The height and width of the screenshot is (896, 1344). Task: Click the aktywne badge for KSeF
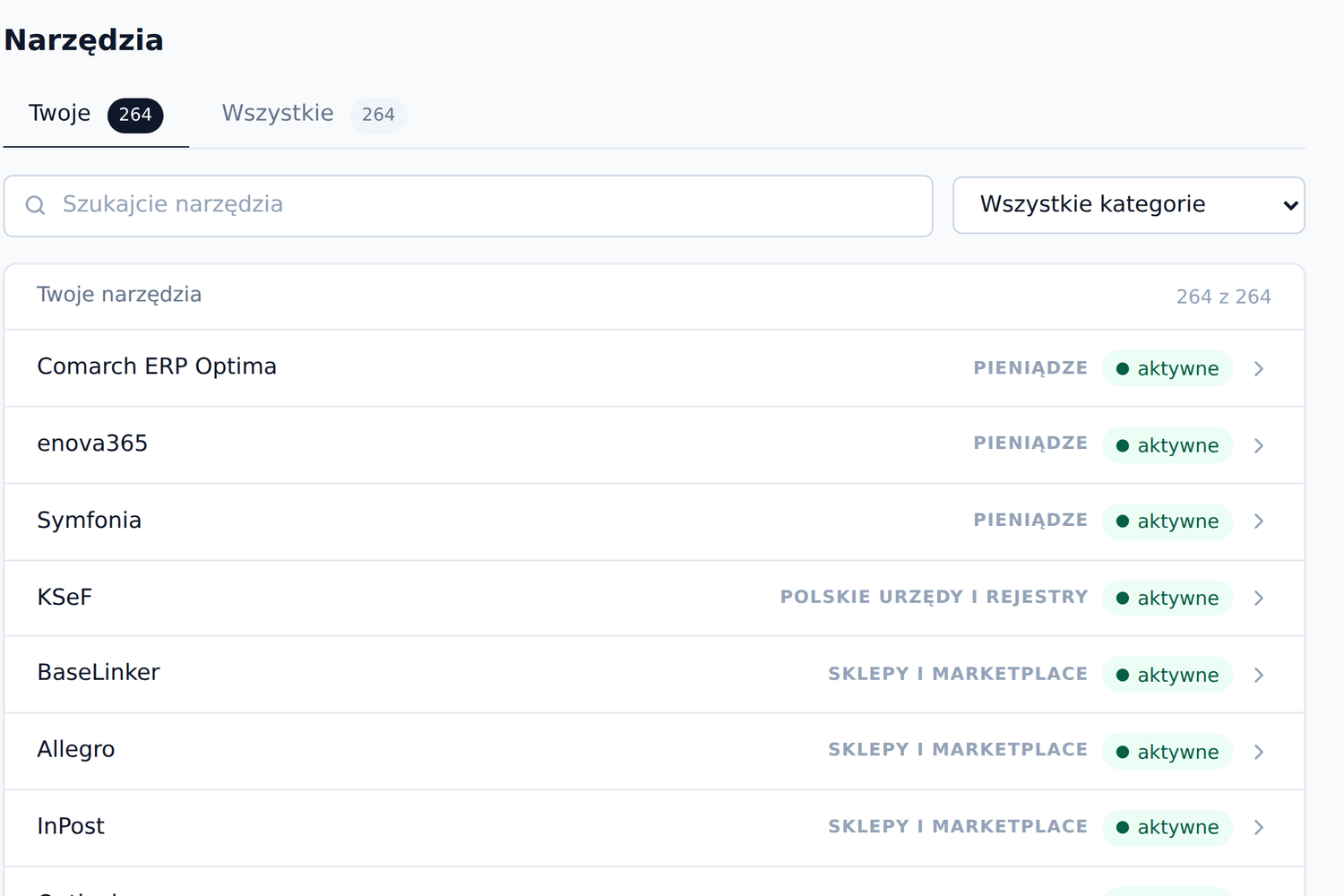(x=1167, y=598)
